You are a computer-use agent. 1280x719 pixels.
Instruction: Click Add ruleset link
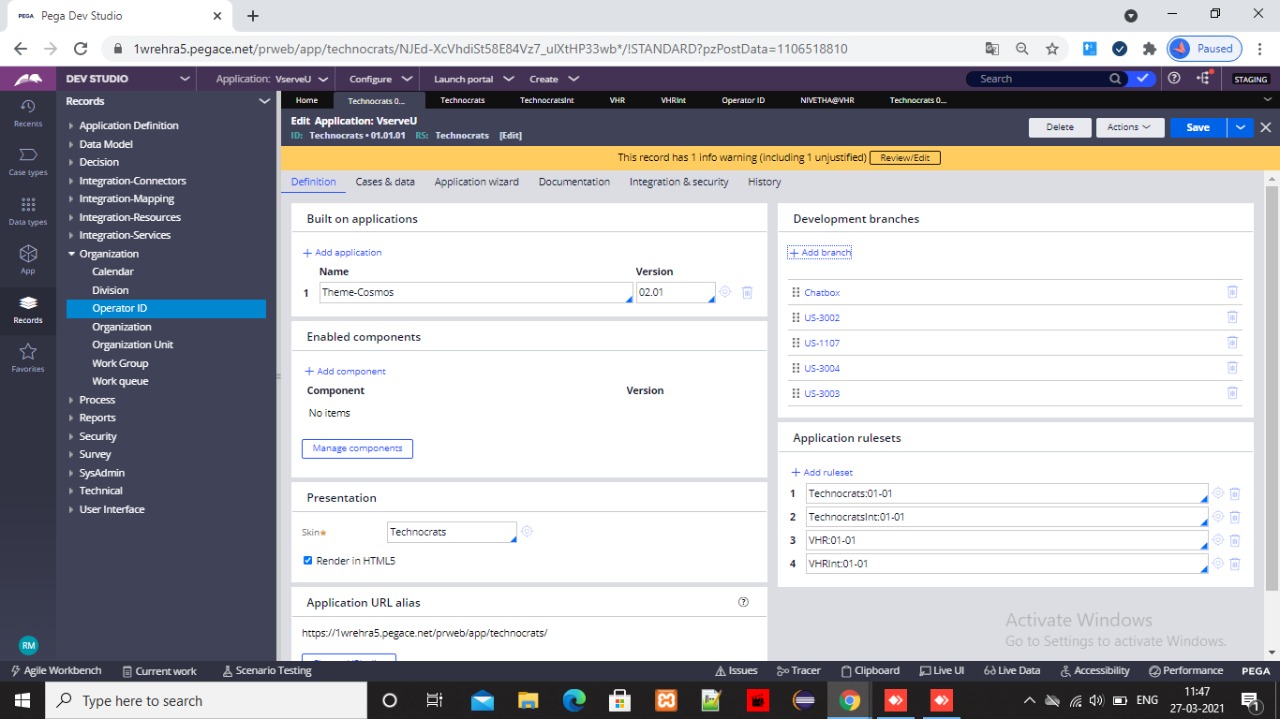822,472
